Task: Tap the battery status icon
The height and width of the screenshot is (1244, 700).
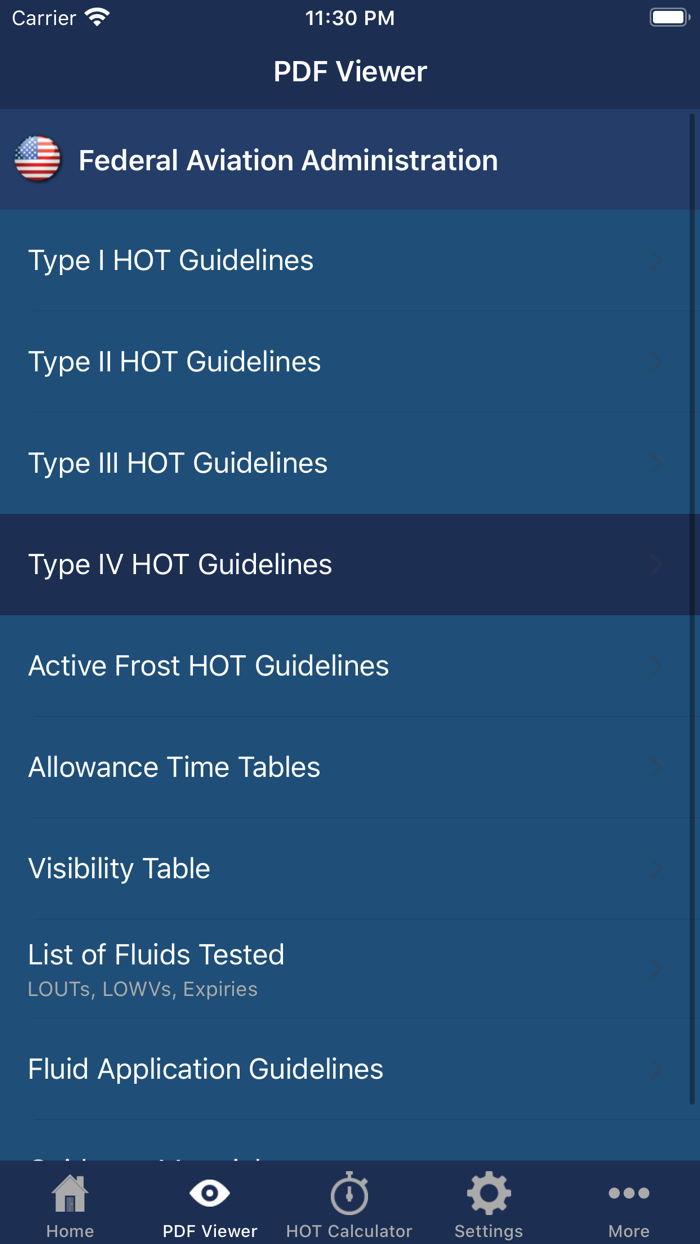Action: coord(669,18)
